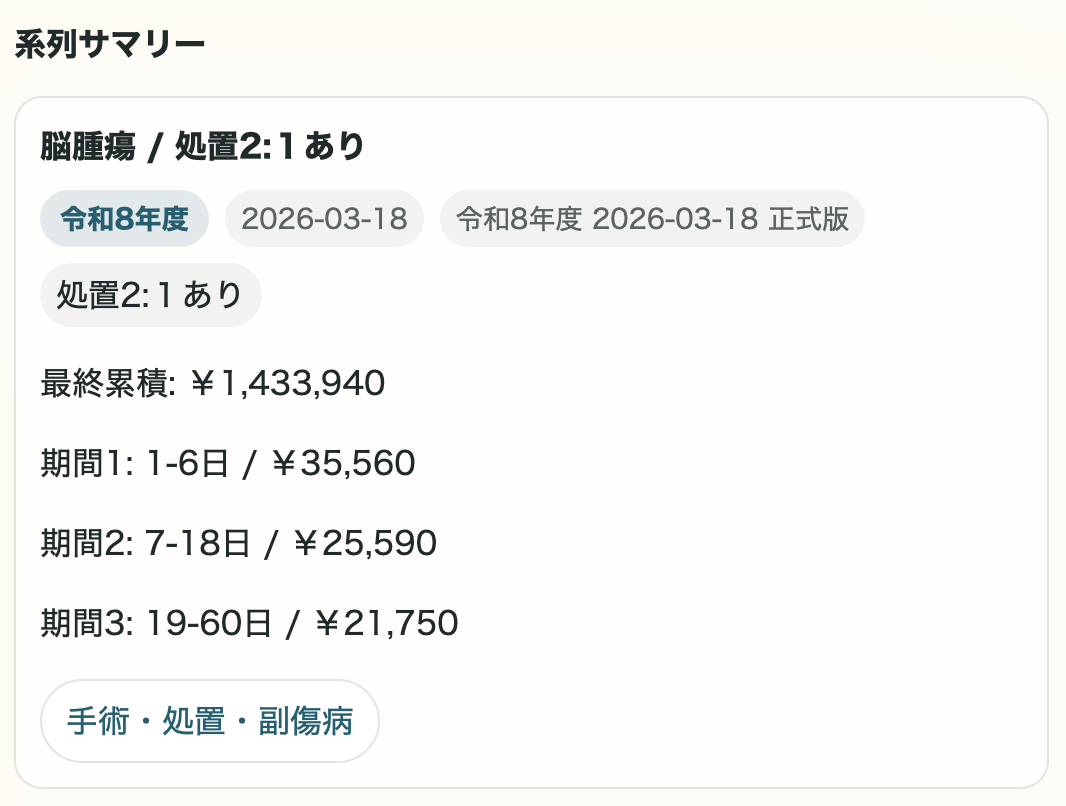This screenshot has width=1066, height=806.
Task: Click the 7-18日 day range
Action: [x=198, y=543]
